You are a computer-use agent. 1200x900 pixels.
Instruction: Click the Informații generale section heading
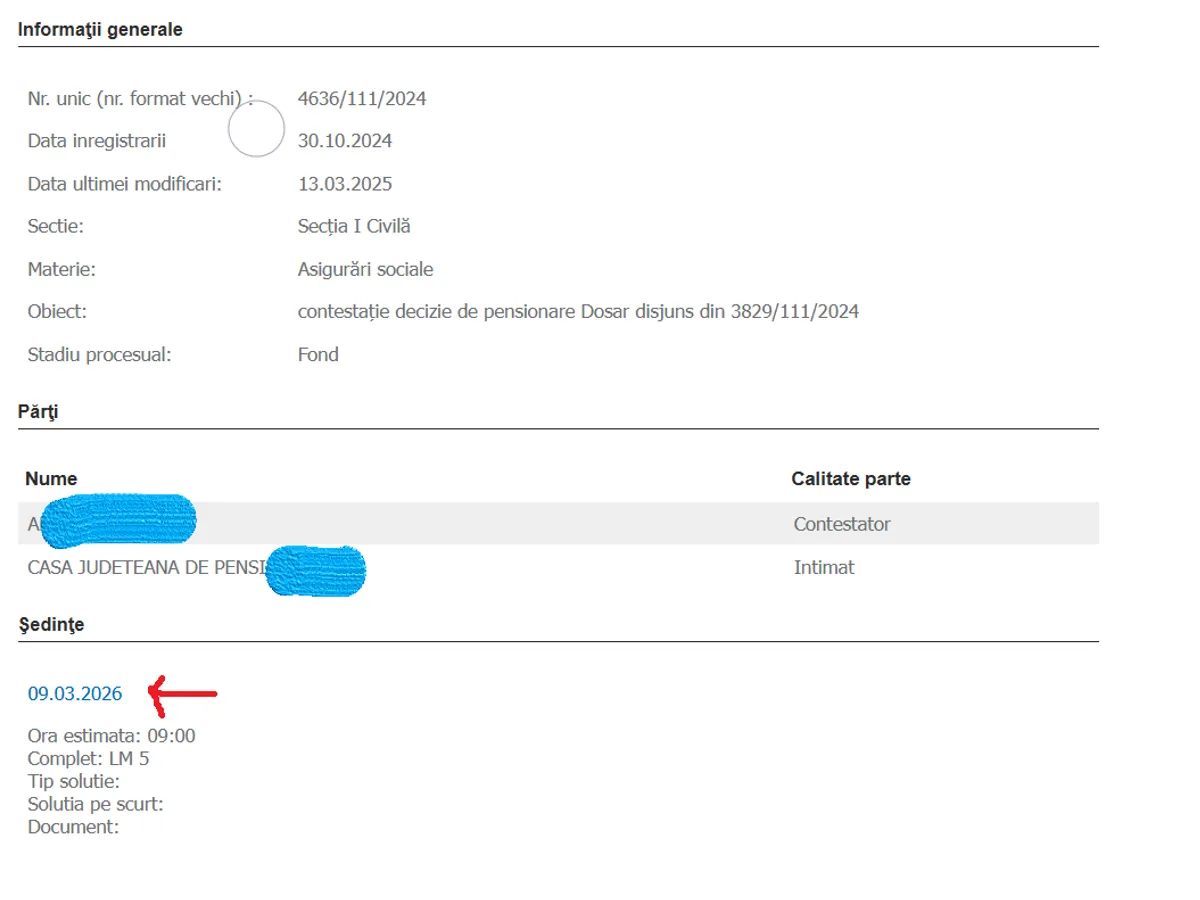(x=100, y=30)
